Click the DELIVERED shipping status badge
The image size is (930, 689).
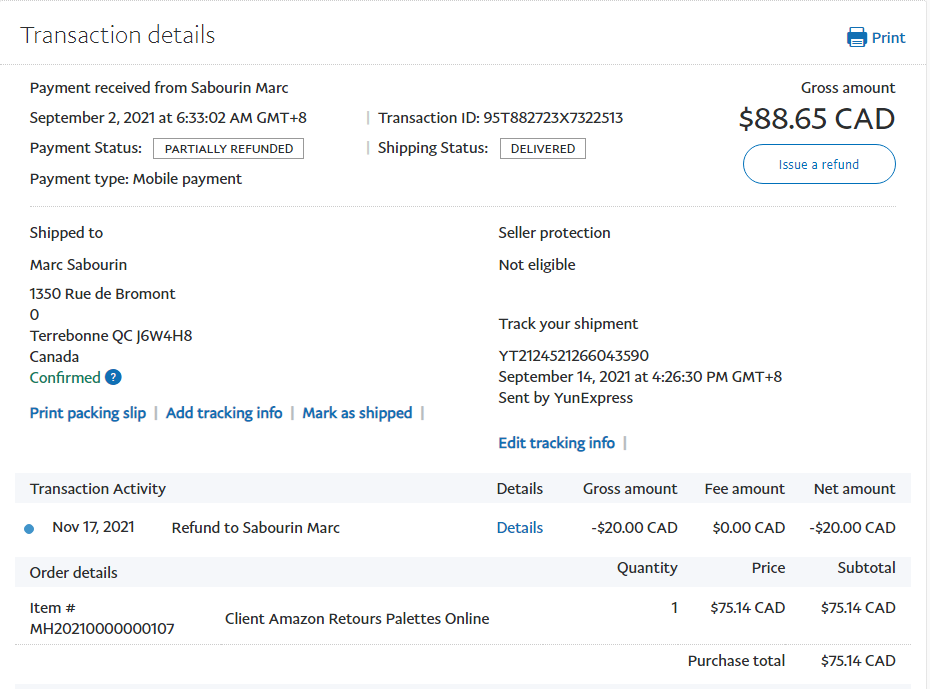[x=543, y=149]
